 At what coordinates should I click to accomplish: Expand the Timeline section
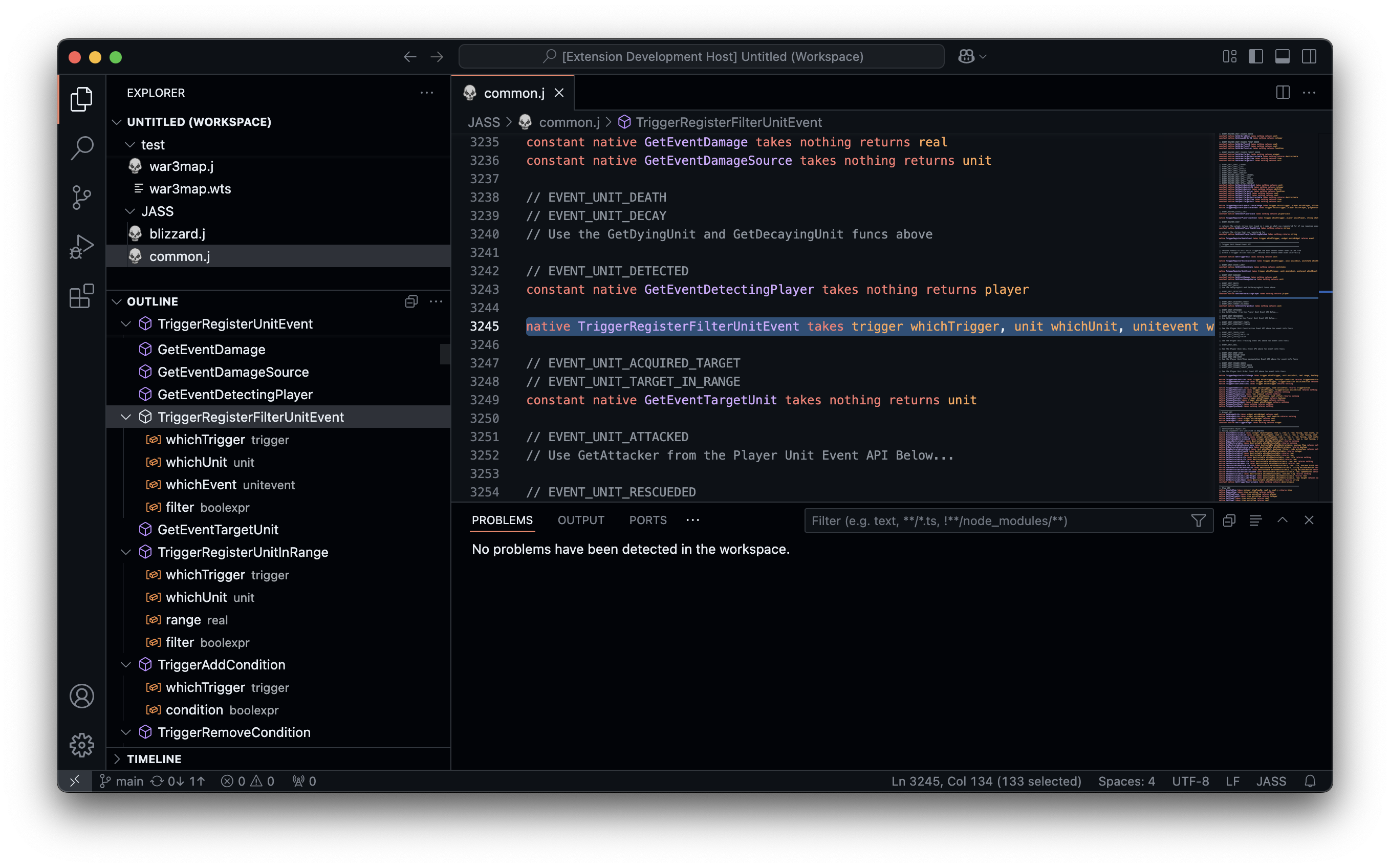pyautogui.click(x=154, y=759)
